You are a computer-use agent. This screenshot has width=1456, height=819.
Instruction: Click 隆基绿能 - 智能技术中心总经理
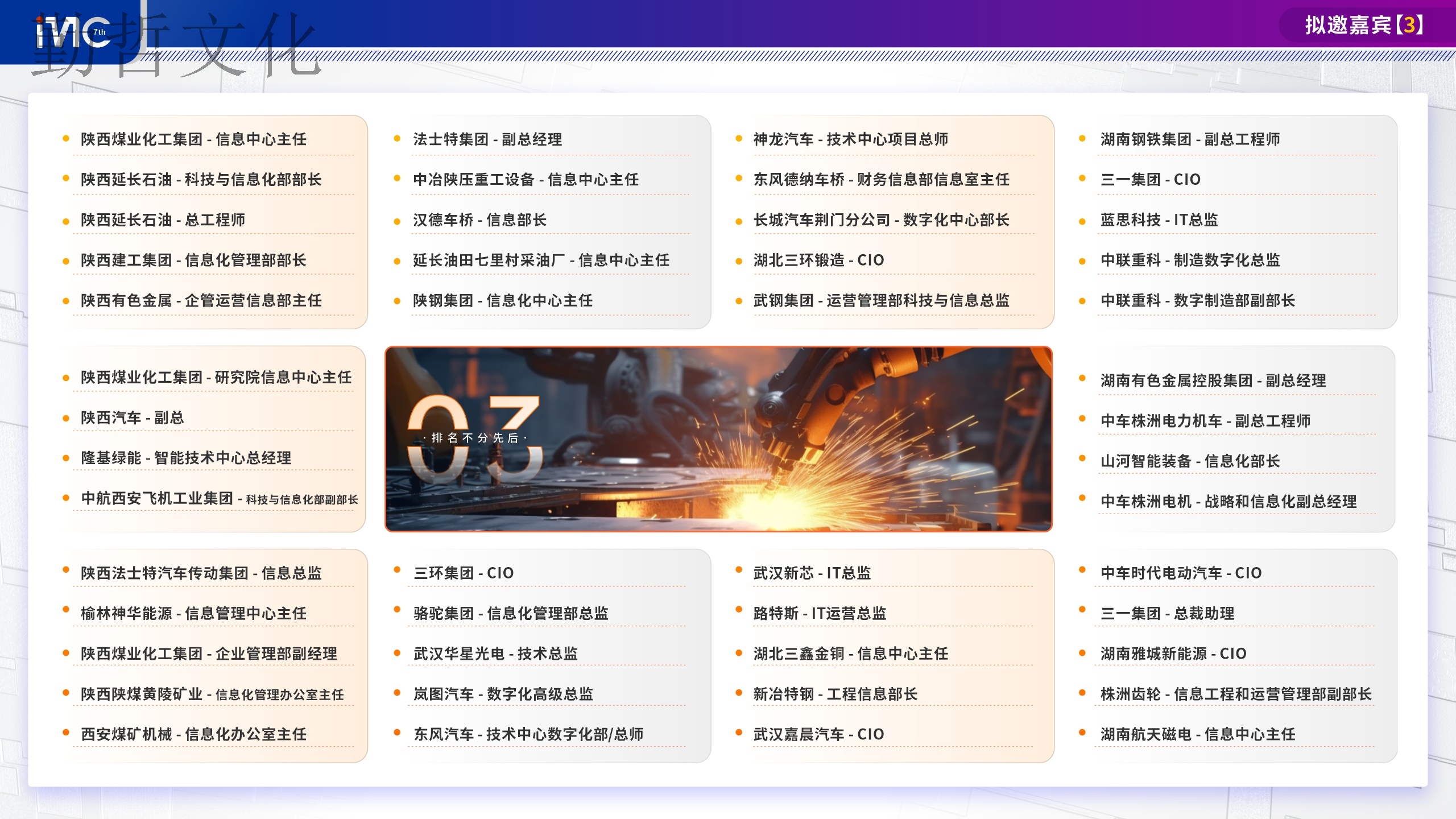point(186,458)
